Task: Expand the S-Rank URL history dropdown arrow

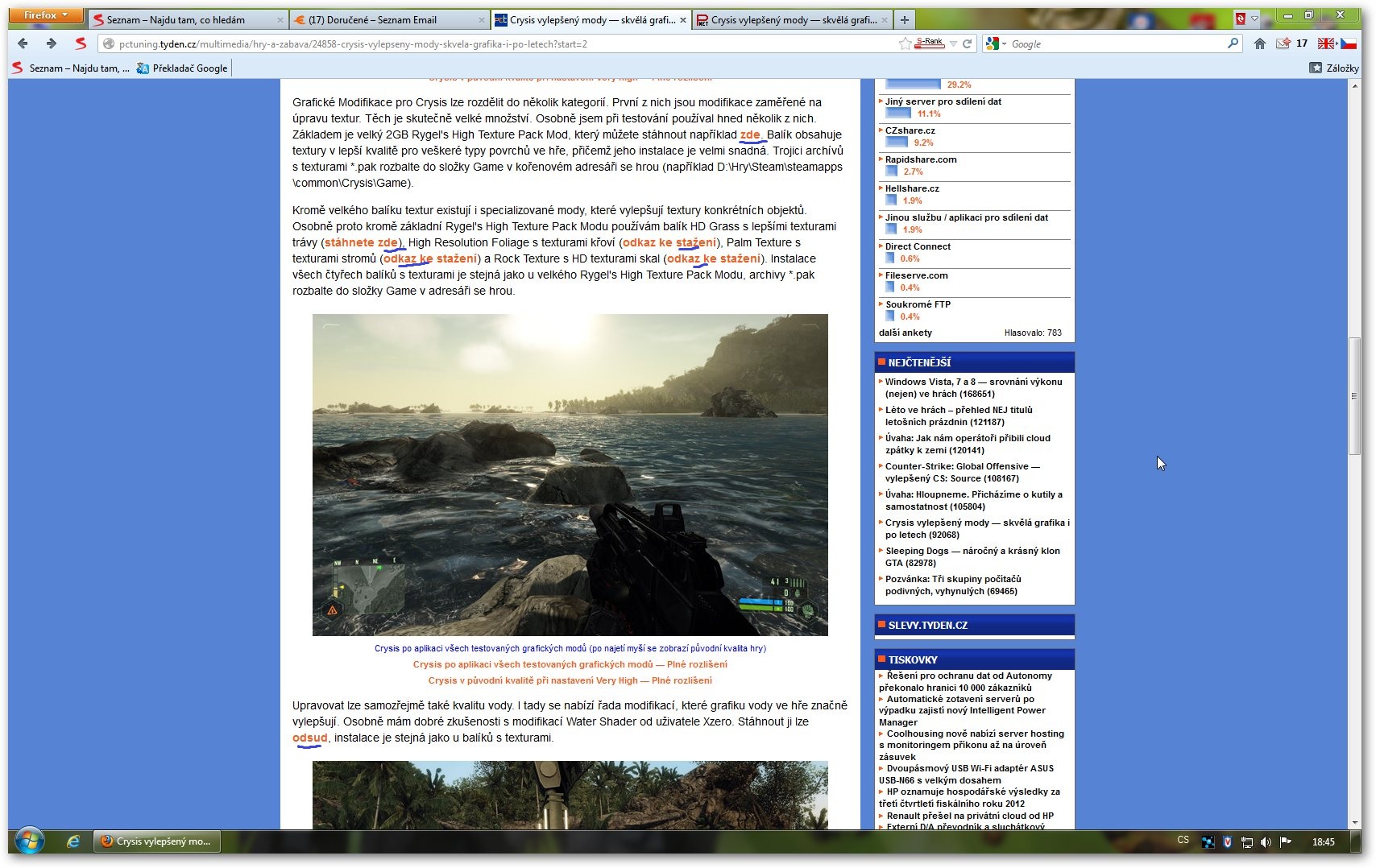Action: tap(953, 43)
